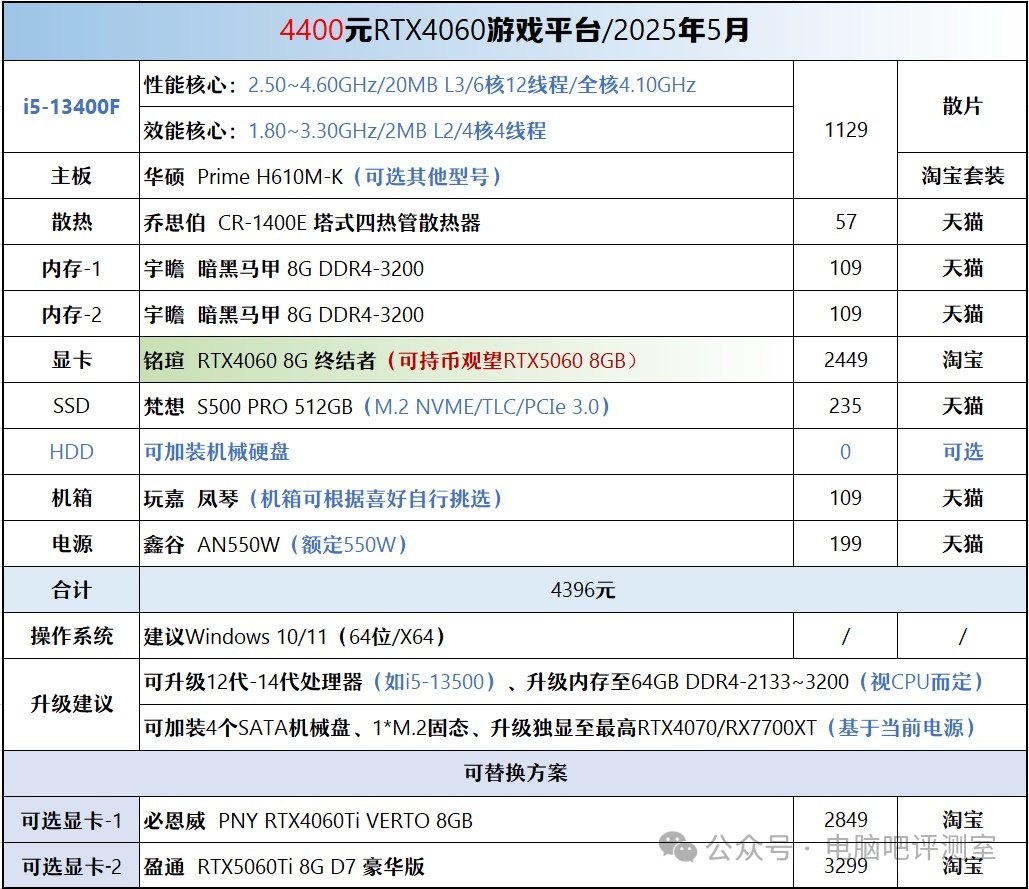Click the 华硕 Prime H610M-K motherboard entry

(322, 176)
